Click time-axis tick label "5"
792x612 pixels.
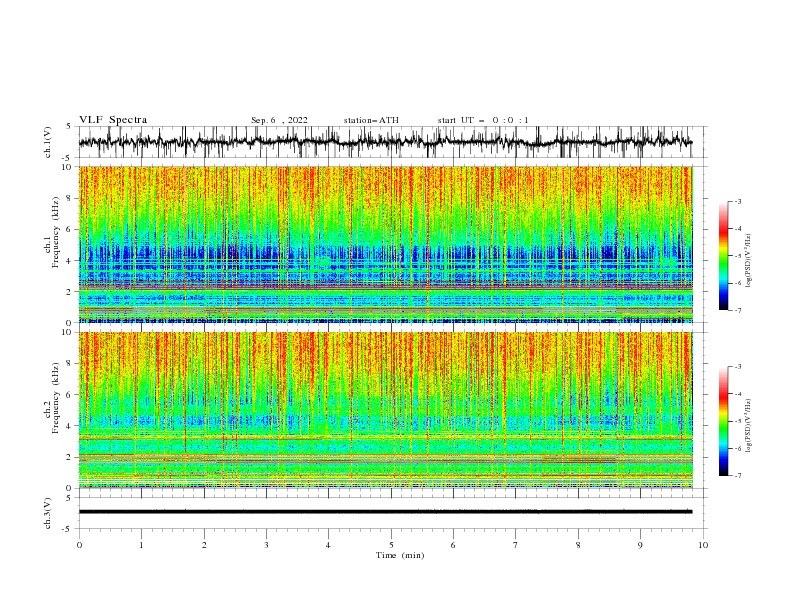pos(391,545)
